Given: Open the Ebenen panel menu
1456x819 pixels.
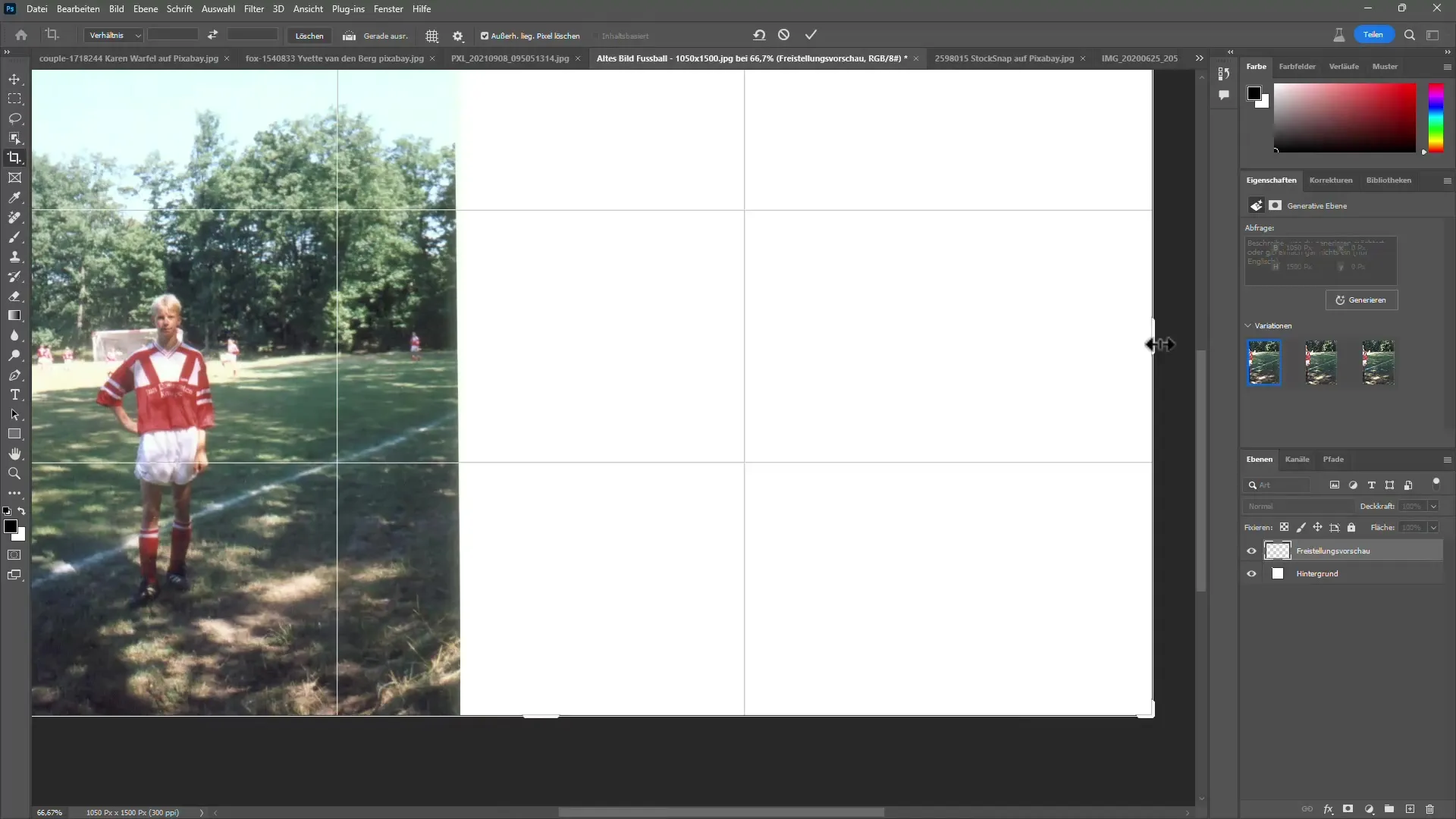Looking at the screenshot, I should pyautogui.click(x=1447, y=460).
